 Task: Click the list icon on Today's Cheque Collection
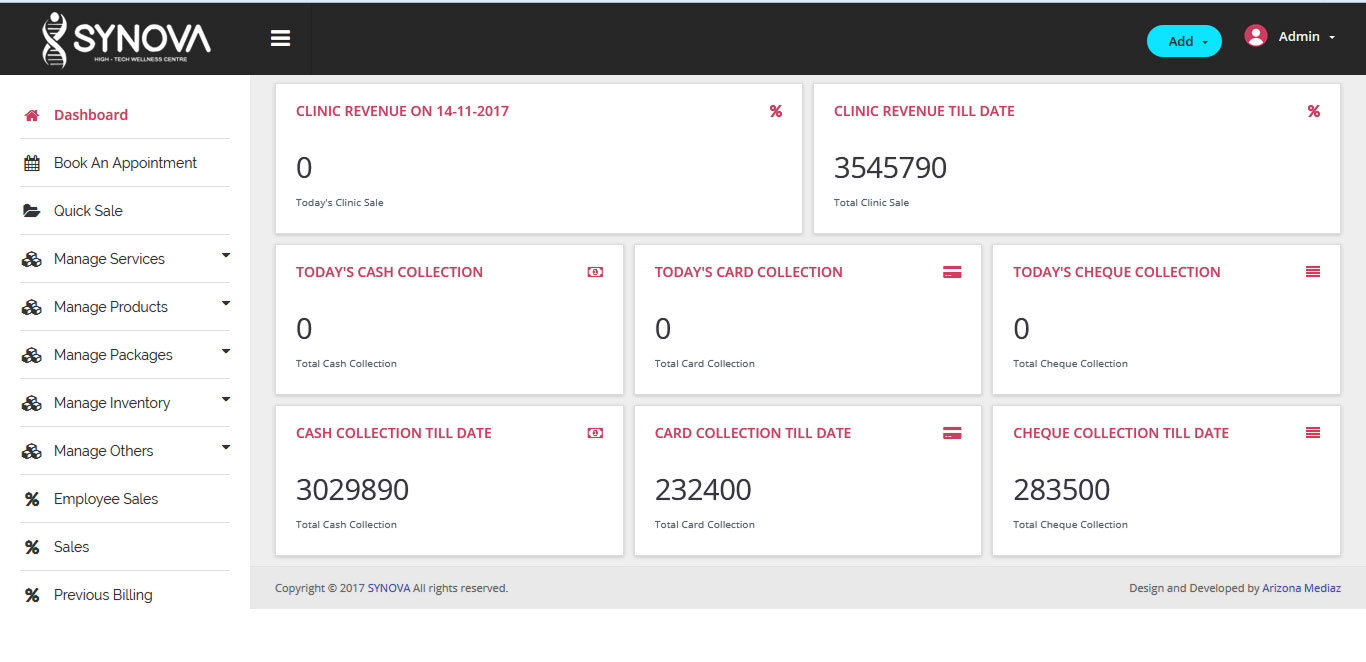pos(1312,272)
